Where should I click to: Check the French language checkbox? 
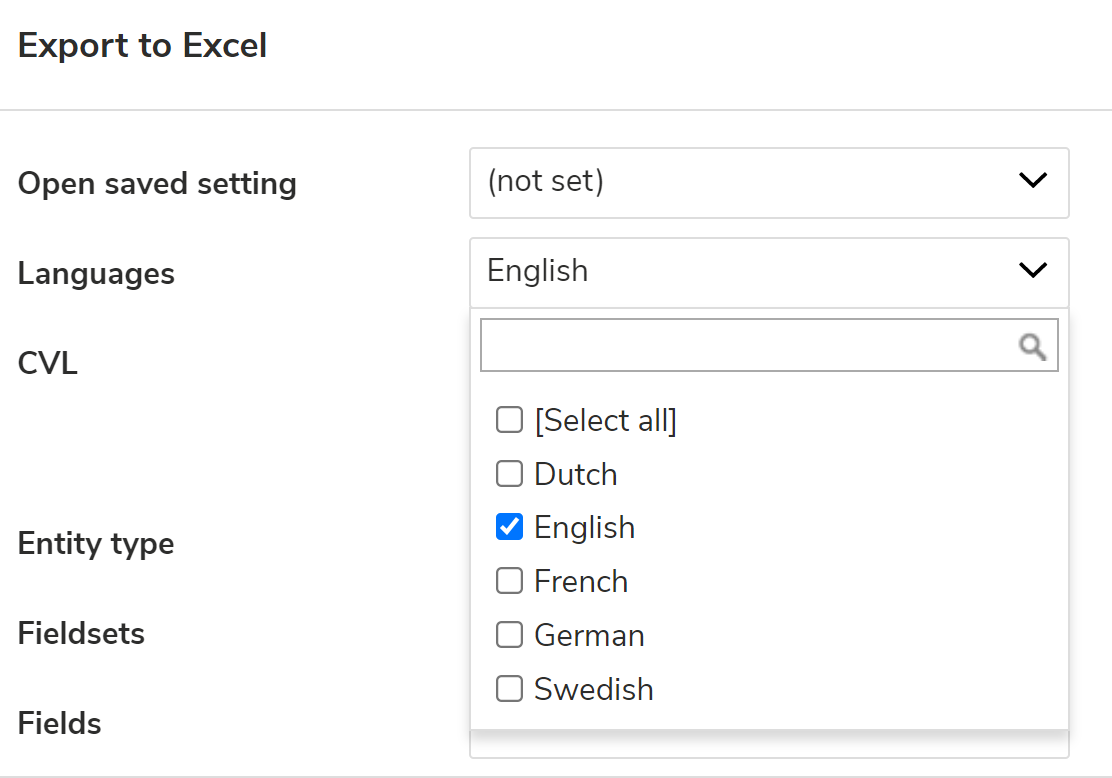pos(509,581)
